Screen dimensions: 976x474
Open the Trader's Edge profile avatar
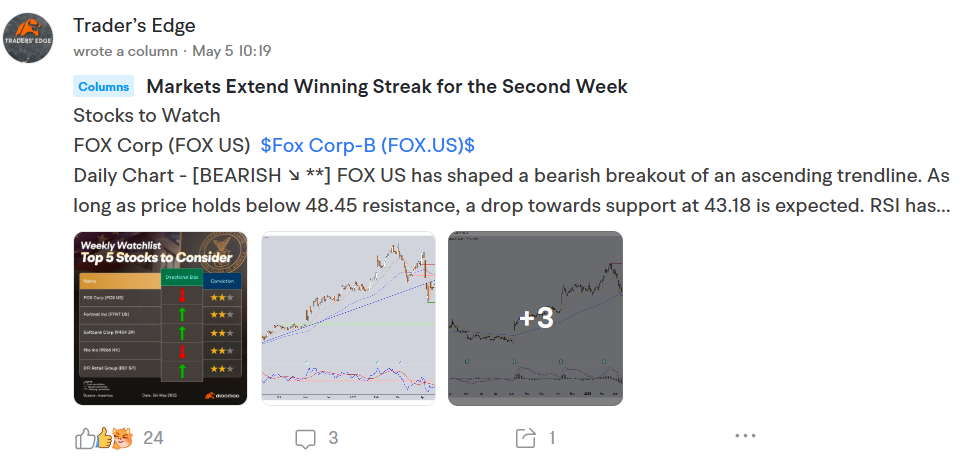point(28,38)
